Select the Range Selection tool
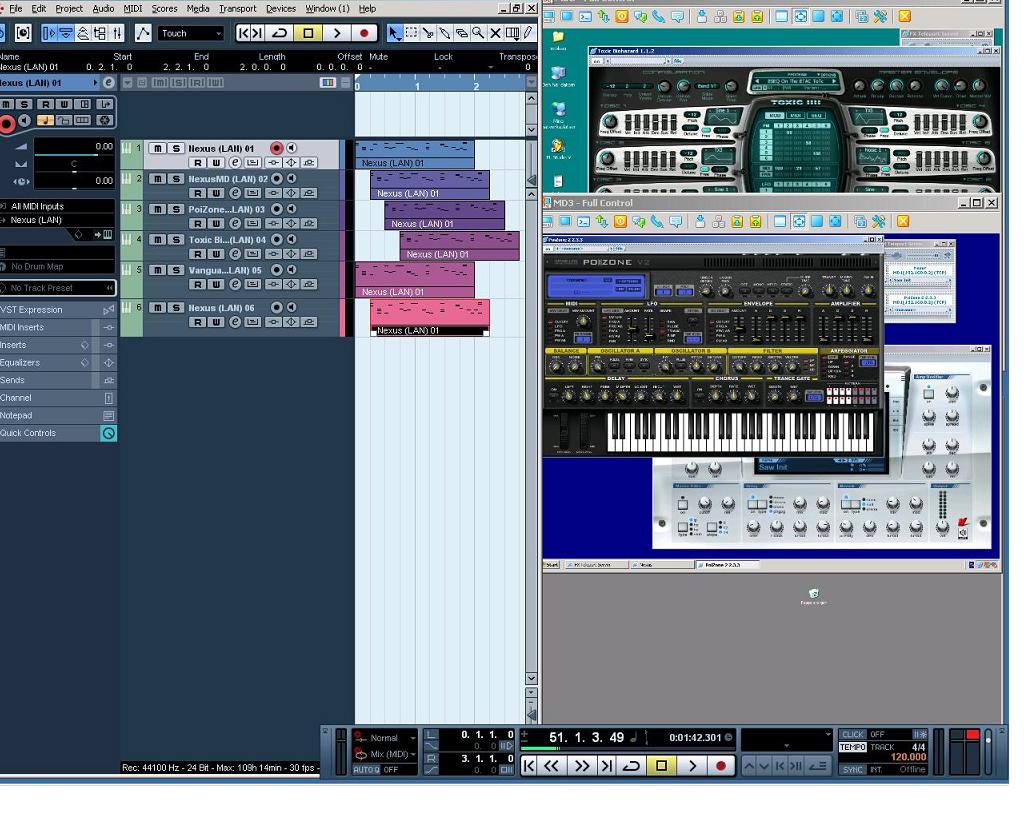 tap(411, 33)
